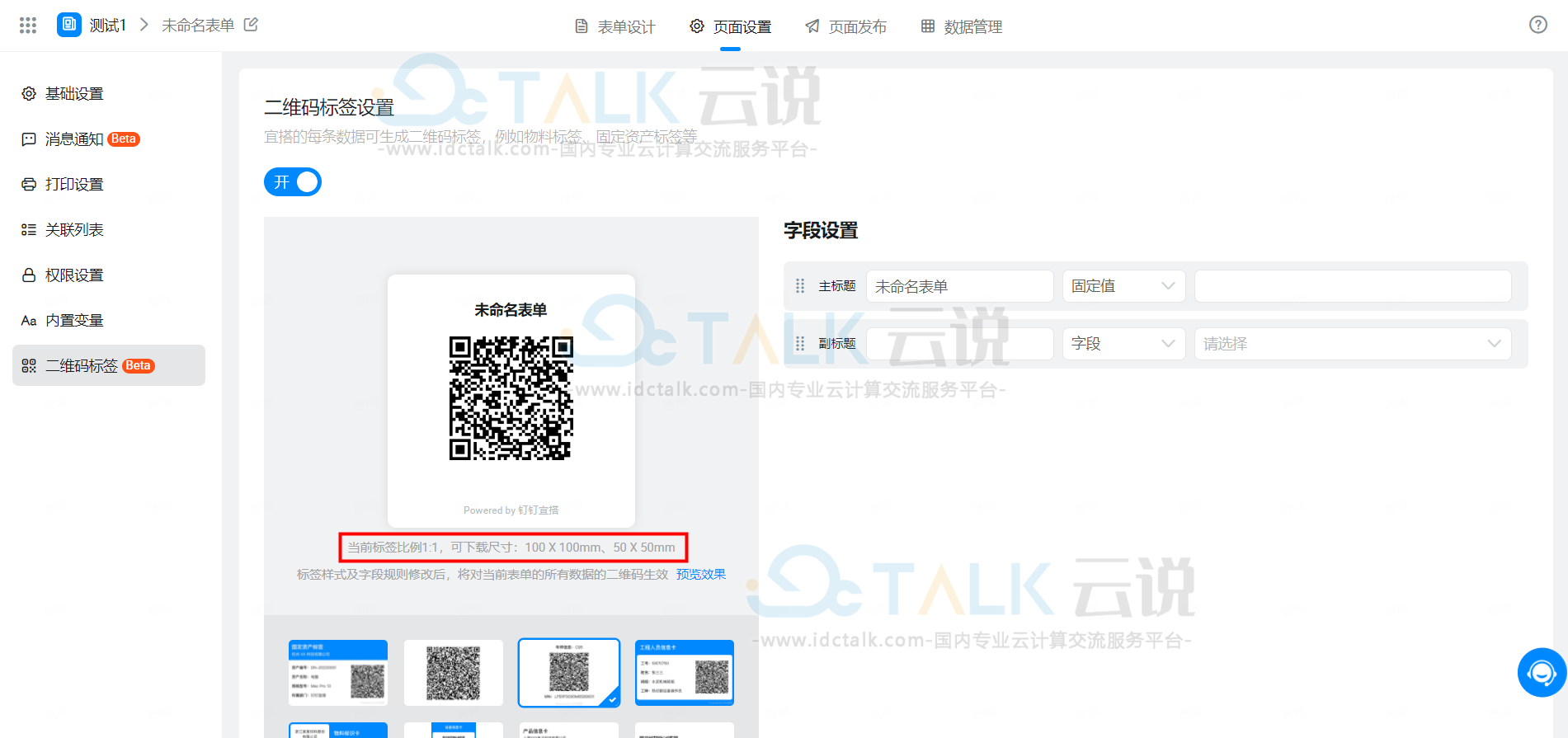
Task: Click the 数据管理 table icon
Action: coord(928,26)
